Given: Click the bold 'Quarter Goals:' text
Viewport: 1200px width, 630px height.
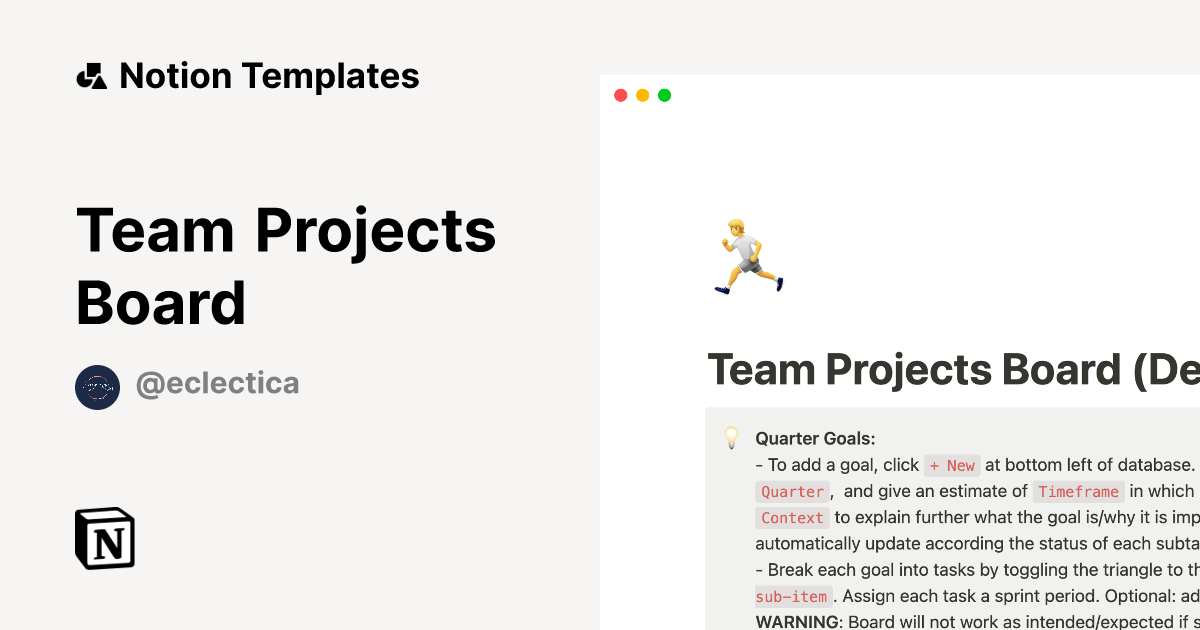Looking at the screenshot, I should coord(815,438).
